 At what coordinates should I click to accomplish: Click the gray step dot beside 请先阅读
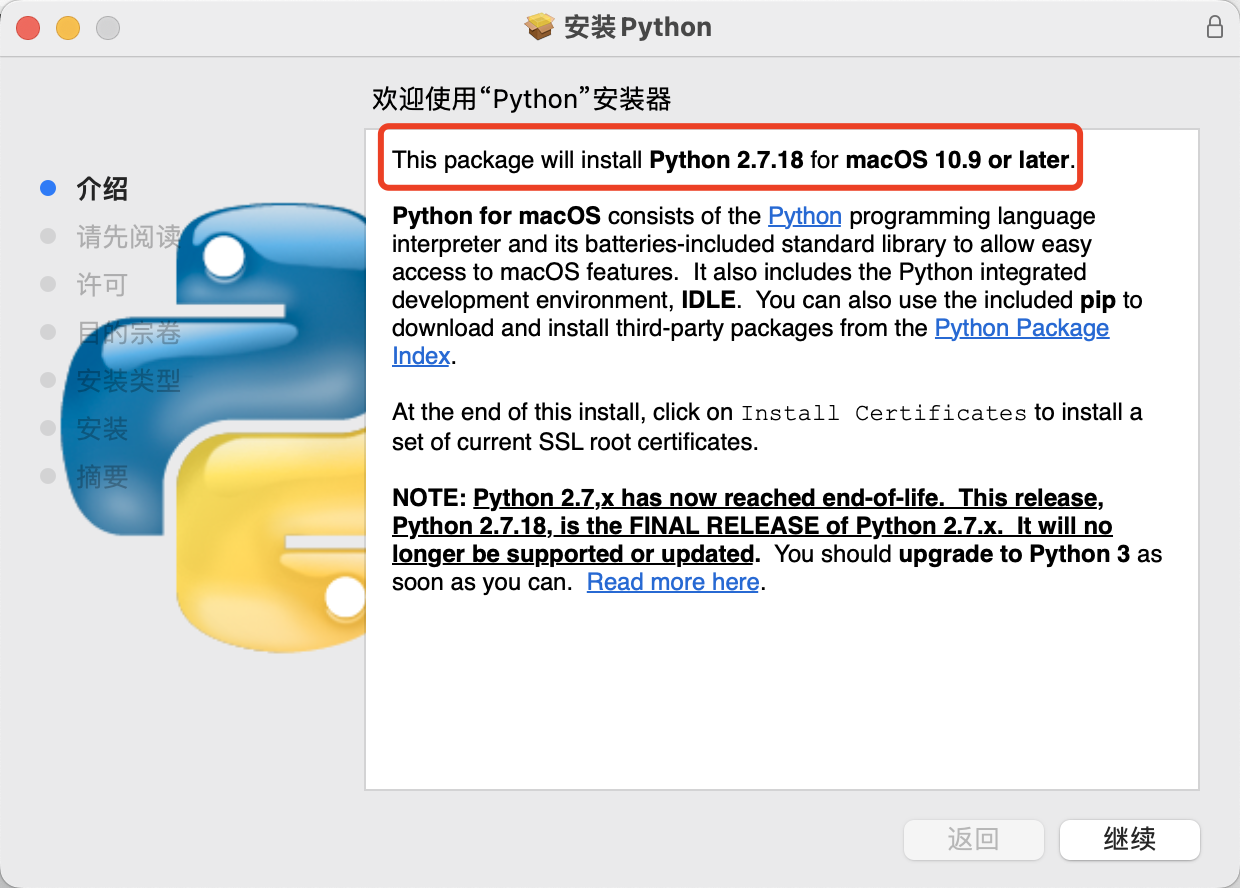pos(47,237)
